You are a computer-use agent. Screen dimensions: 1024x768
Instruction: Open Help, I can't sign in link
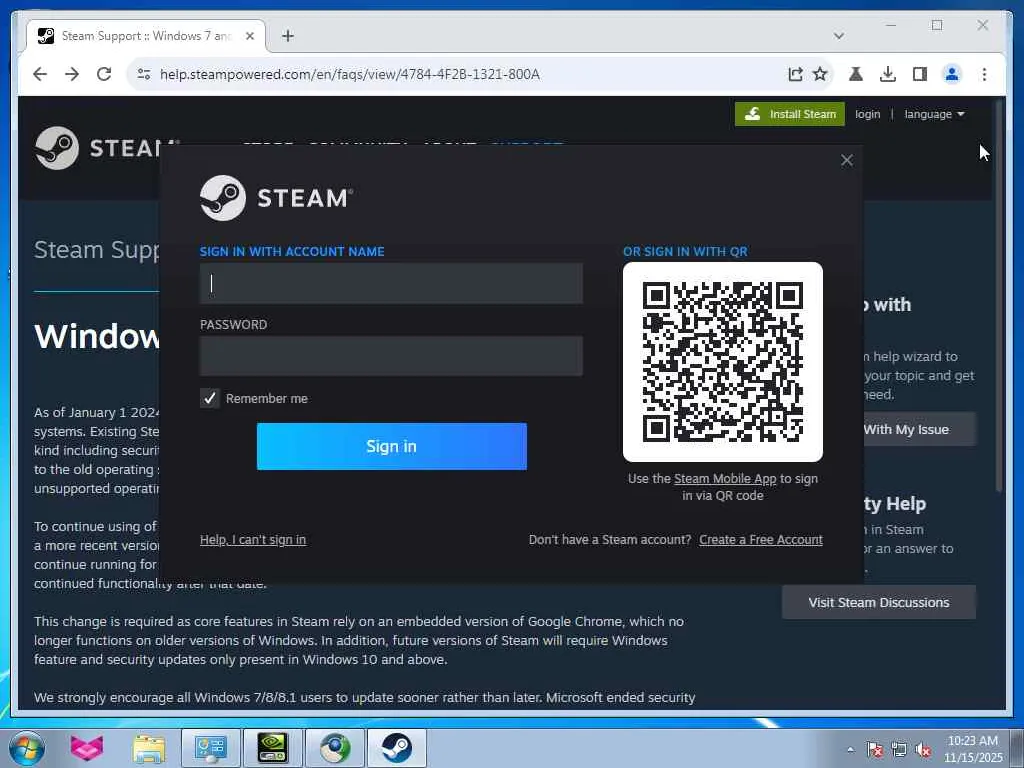(253, 539)
